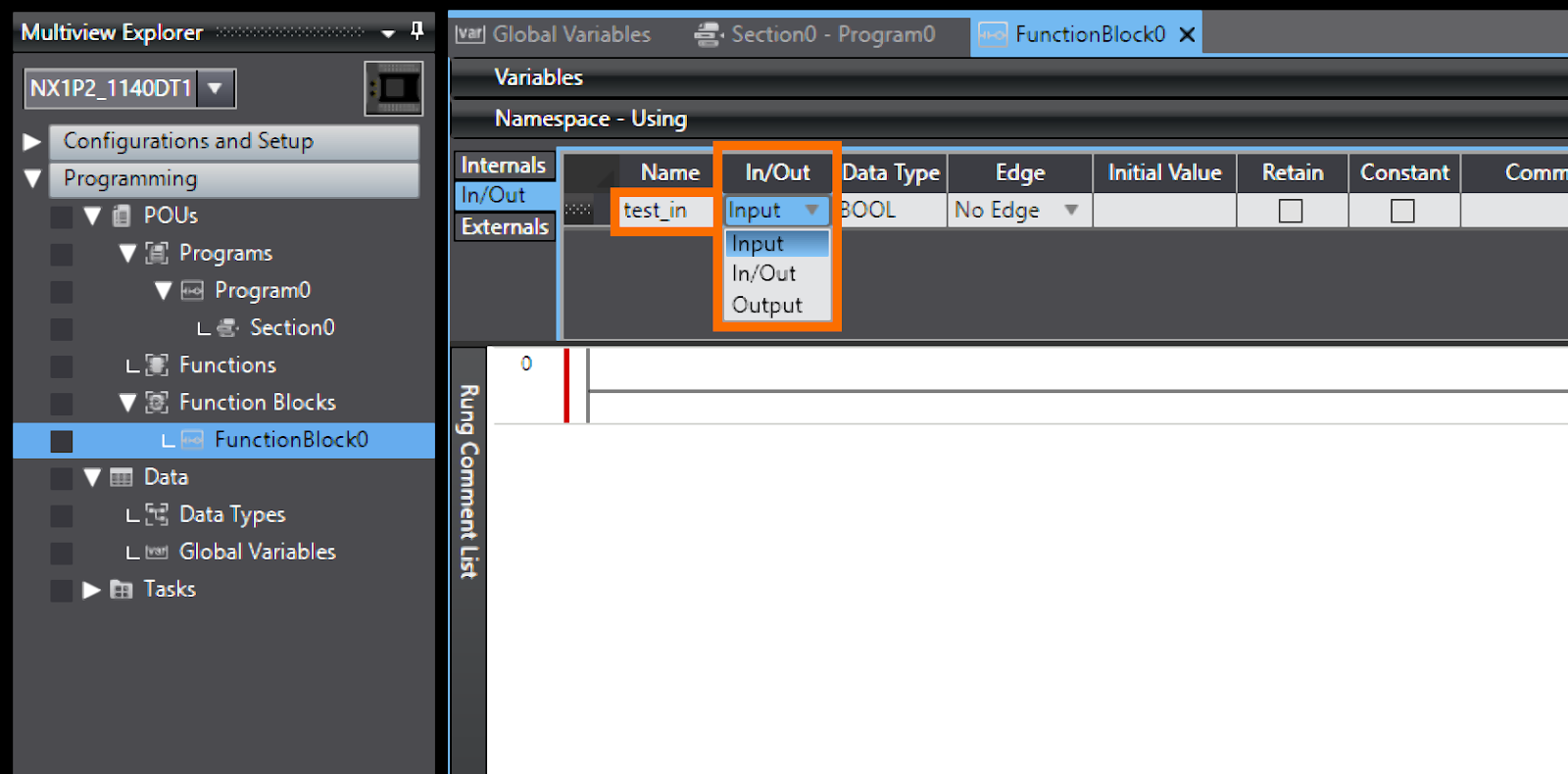Choose Output from the dropdown list

tap(777, 305)
